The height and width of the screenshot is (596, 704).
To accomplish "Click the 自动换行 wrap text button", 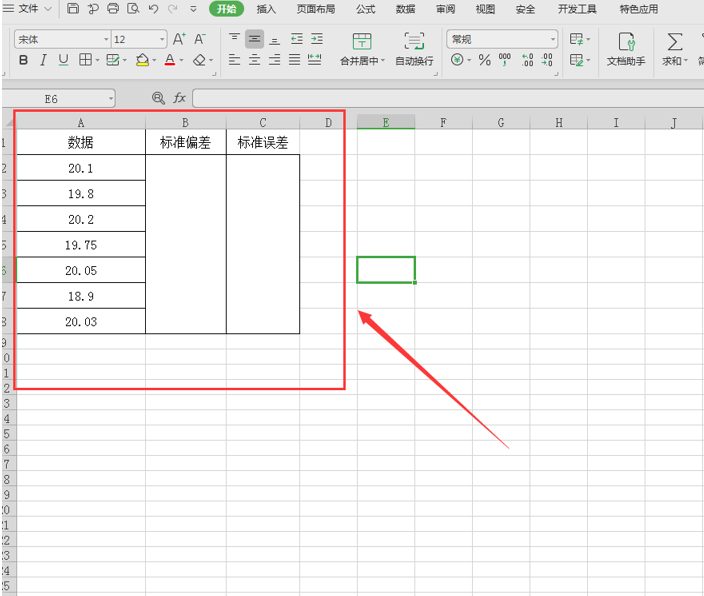I will [414, 49].
